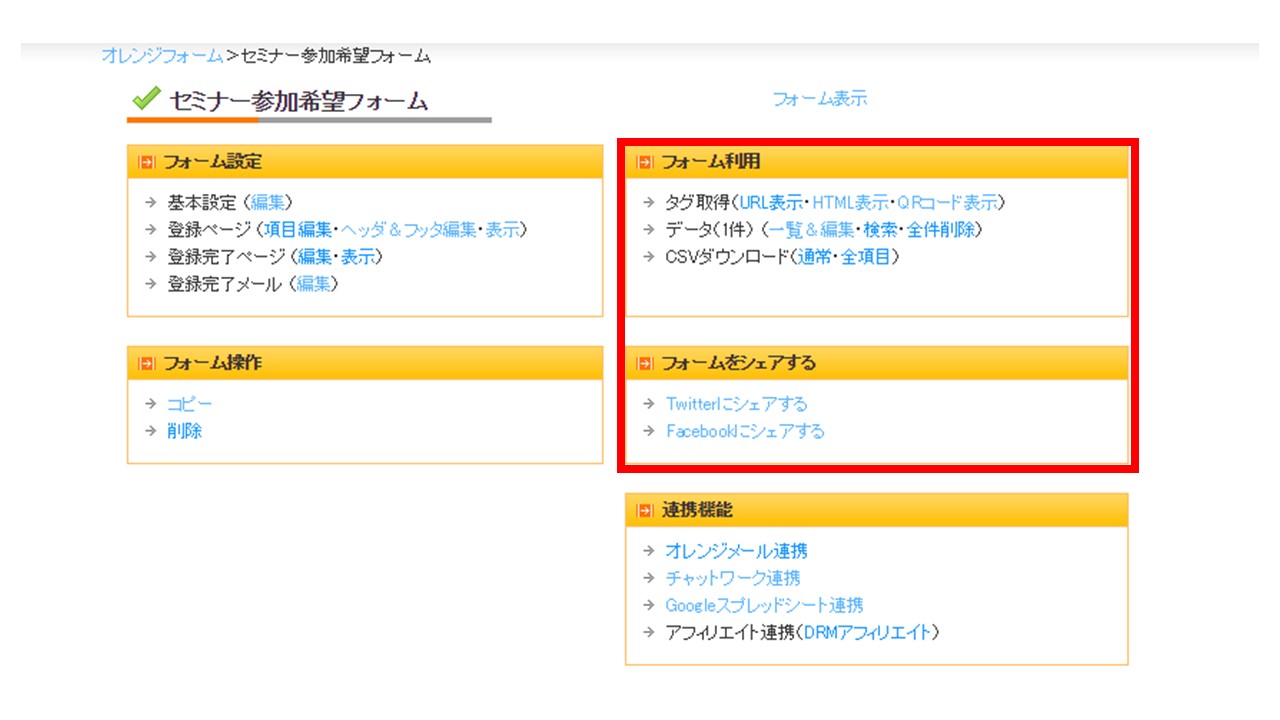
Task: Show the tag URL with URL表示
Action: (770, 203)
